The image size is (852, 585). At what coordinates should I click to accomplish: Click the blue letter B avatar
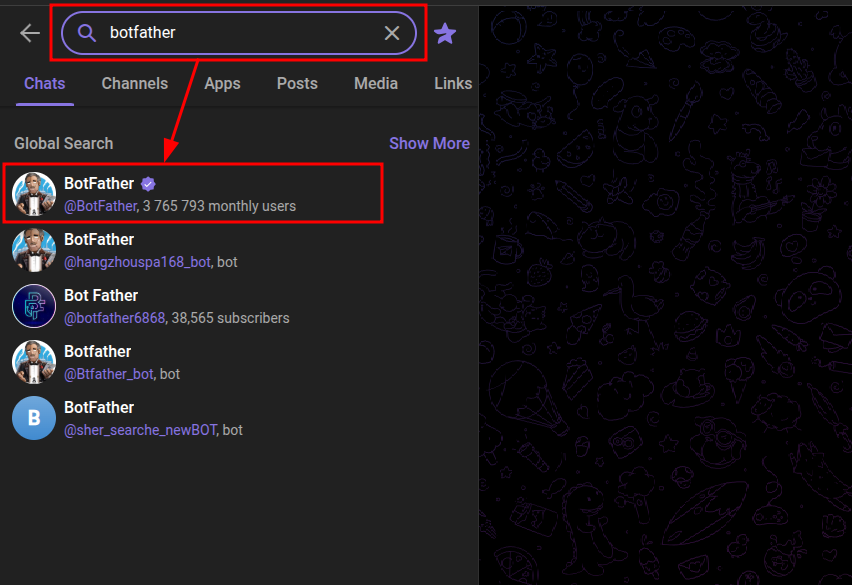34,418
